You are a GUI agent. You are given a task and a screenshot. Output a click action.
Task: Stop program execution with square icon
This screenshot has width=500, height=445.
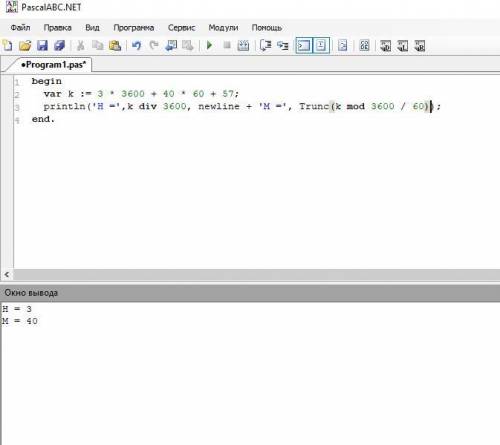pyautogui.click(x=227, y=45)
